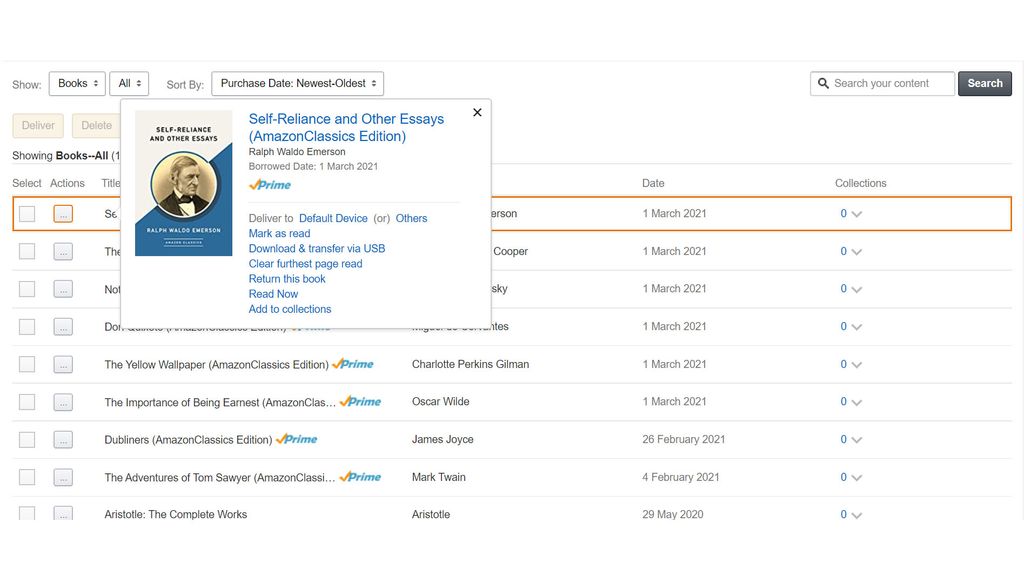
Task: Click inside the Search your content field
Action: click(x=890, y=83)
